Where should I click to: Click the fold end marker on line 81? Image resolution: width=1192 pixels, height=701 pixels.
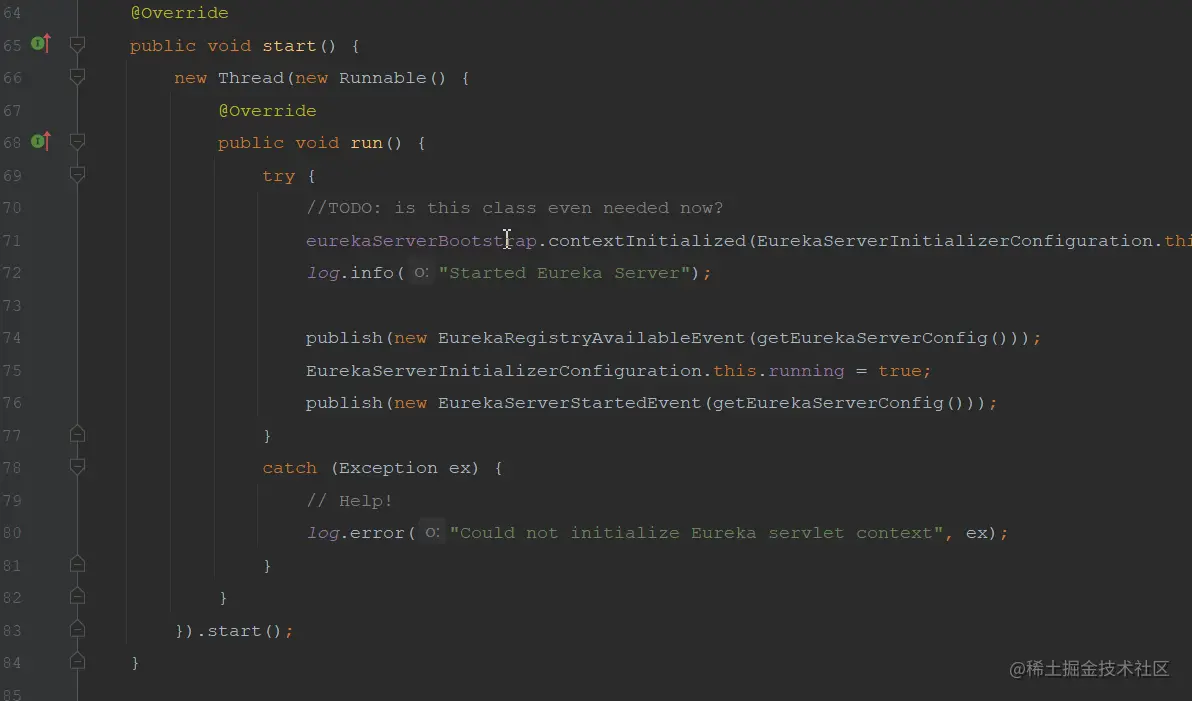[77, 564]
